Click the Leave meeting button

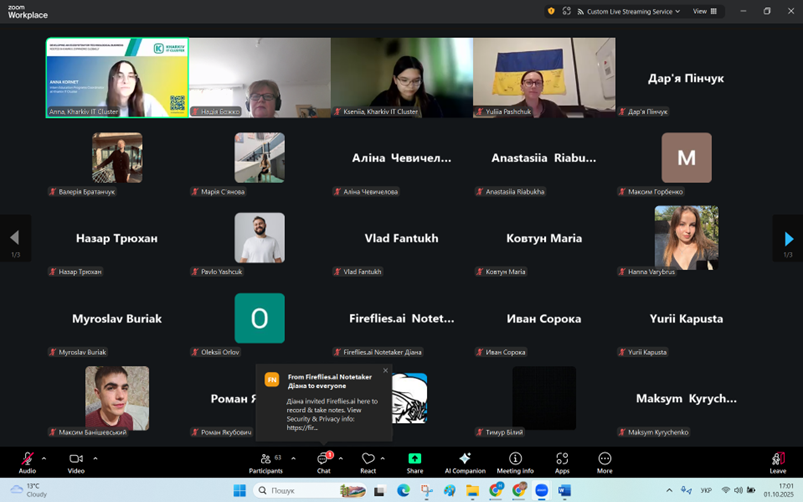coord(777,460)
